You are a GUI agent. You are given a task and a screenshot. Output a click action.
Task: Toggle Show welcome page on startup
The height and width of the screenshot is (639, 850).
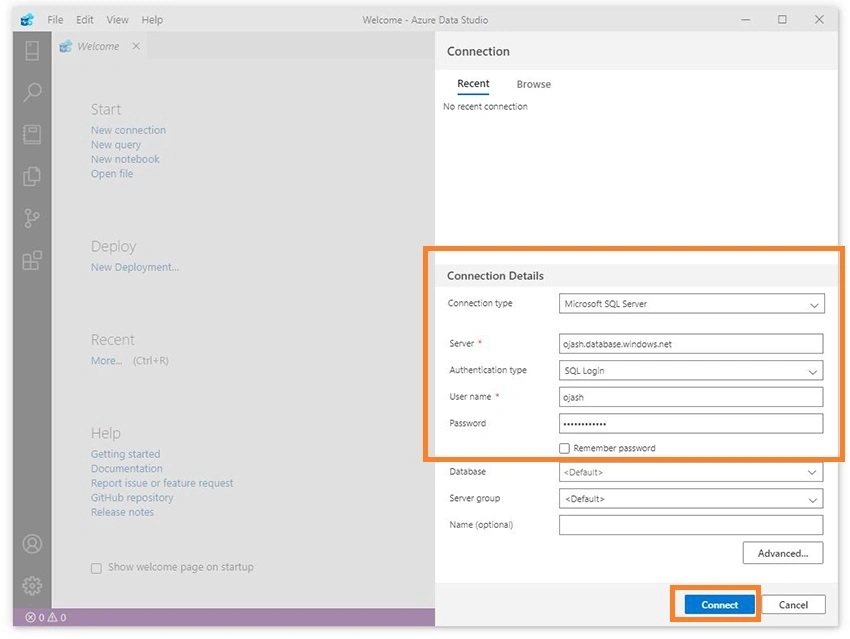(x=96, y=568)
